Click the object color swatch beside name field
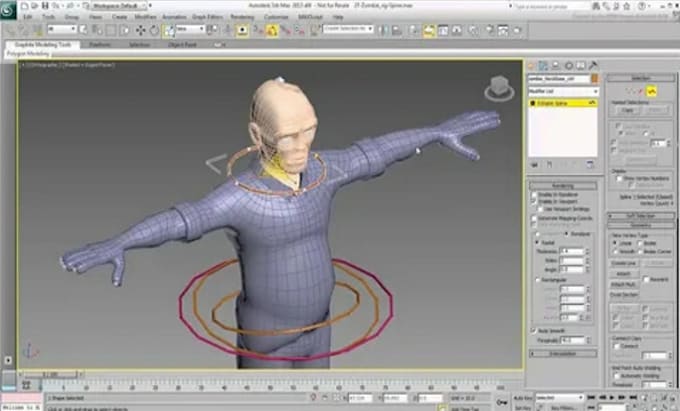 [x=595, y=78]
